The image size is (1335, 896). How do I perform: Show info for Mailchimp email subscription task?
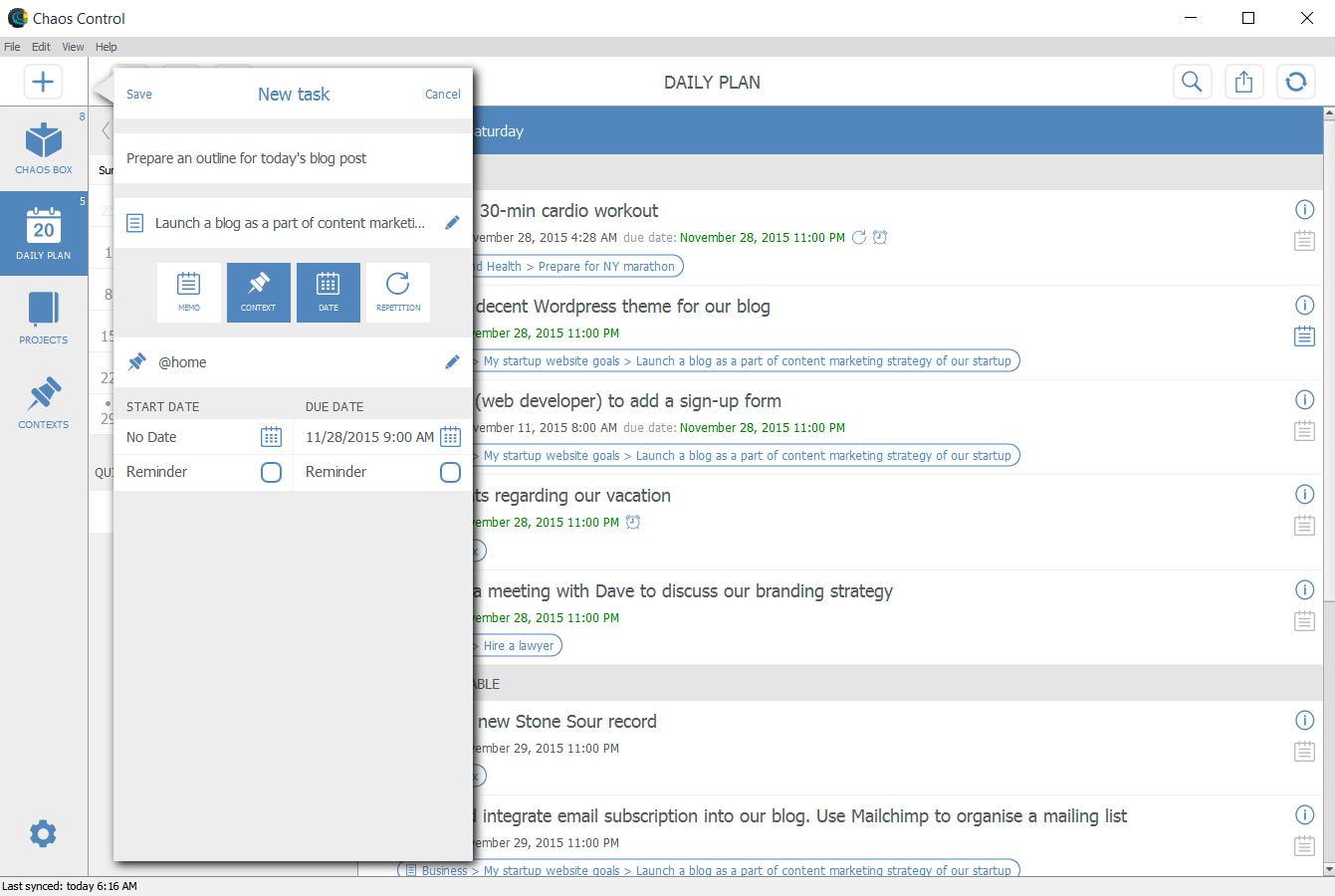point(1304,814)
